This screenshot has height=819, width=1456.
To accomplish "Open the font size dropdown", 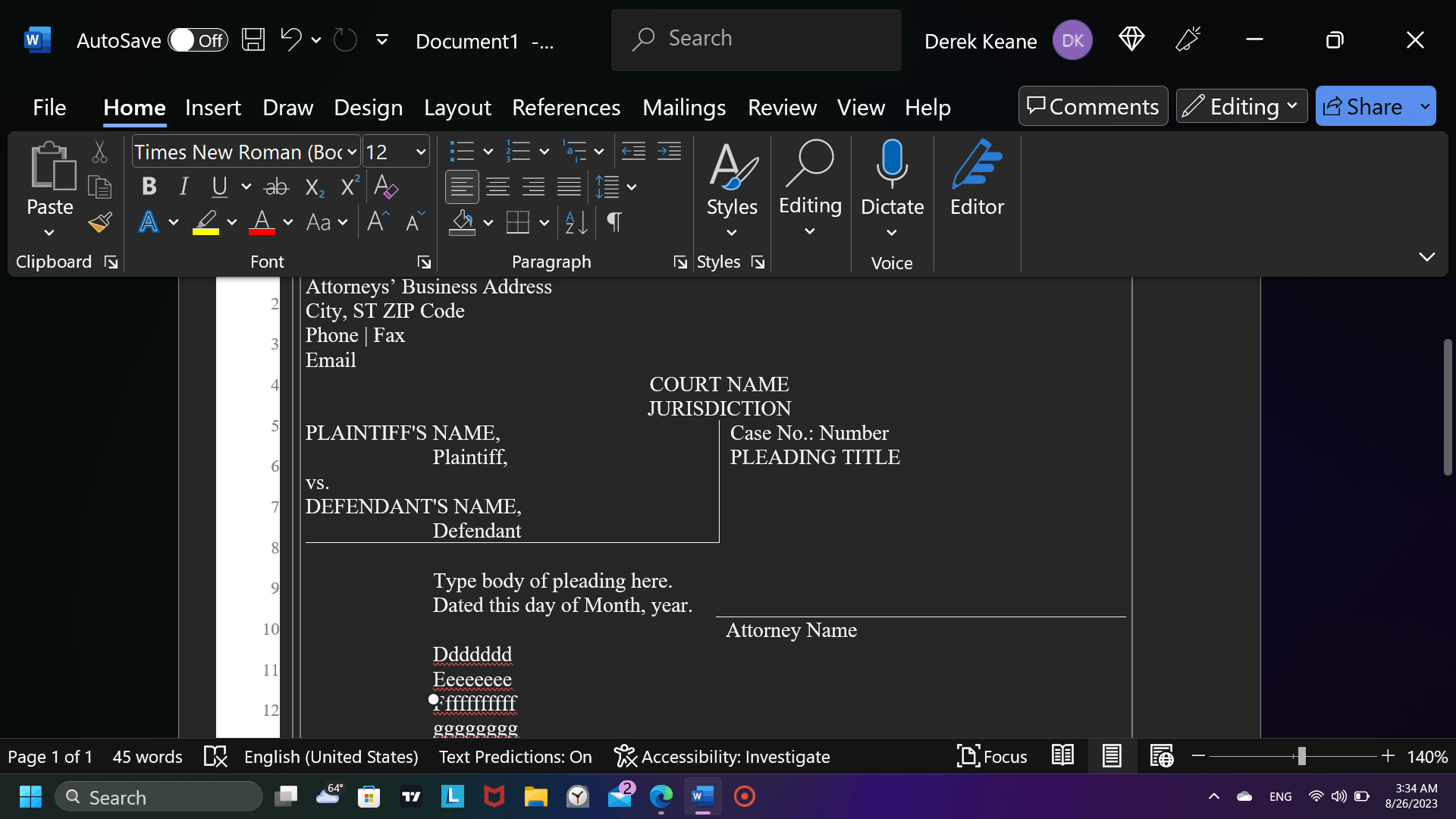I will pyautogui.click(x=420, y=152).
